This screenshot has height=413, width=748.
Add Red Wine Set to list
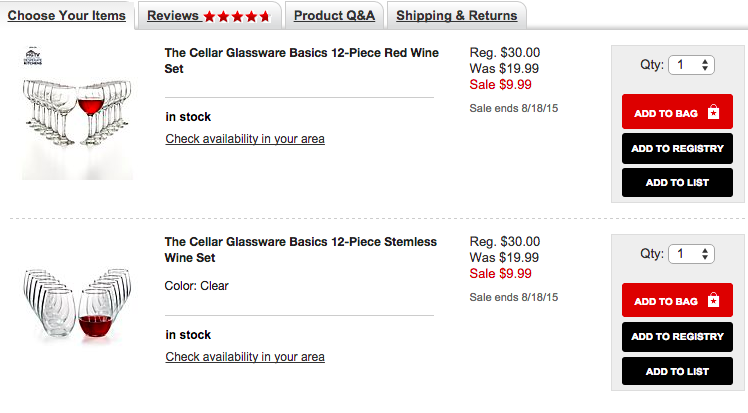pos(677,183)
